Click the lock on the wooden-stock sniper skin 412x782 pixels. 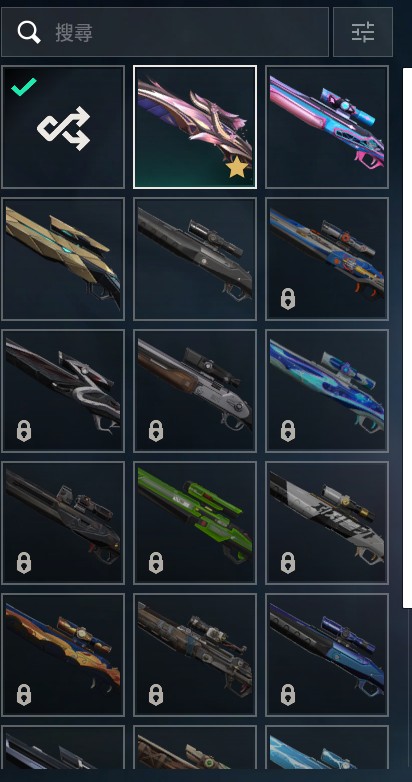tap(156, 431)
